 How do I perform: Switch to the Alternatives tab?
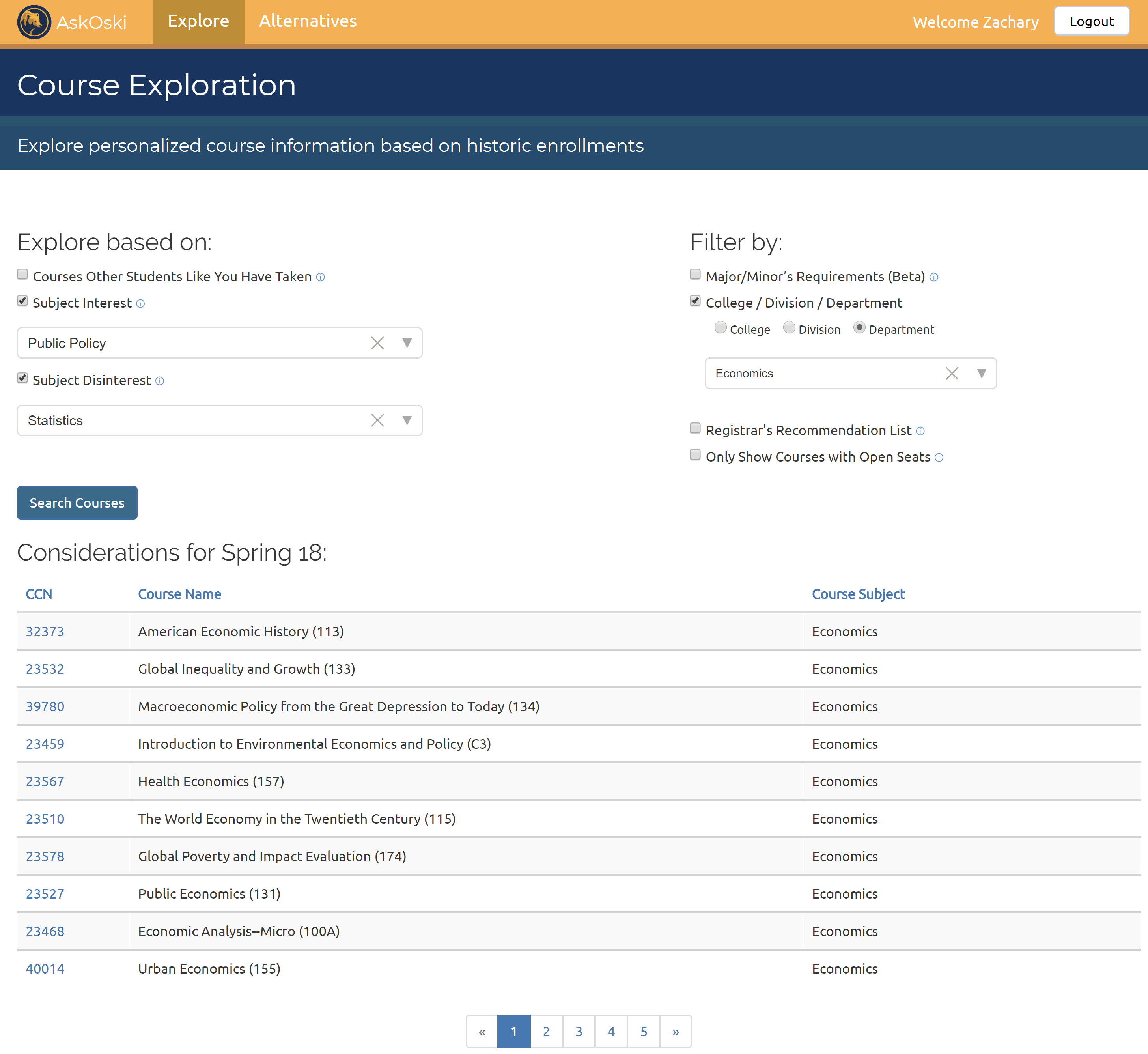click(x=307, y=21)
